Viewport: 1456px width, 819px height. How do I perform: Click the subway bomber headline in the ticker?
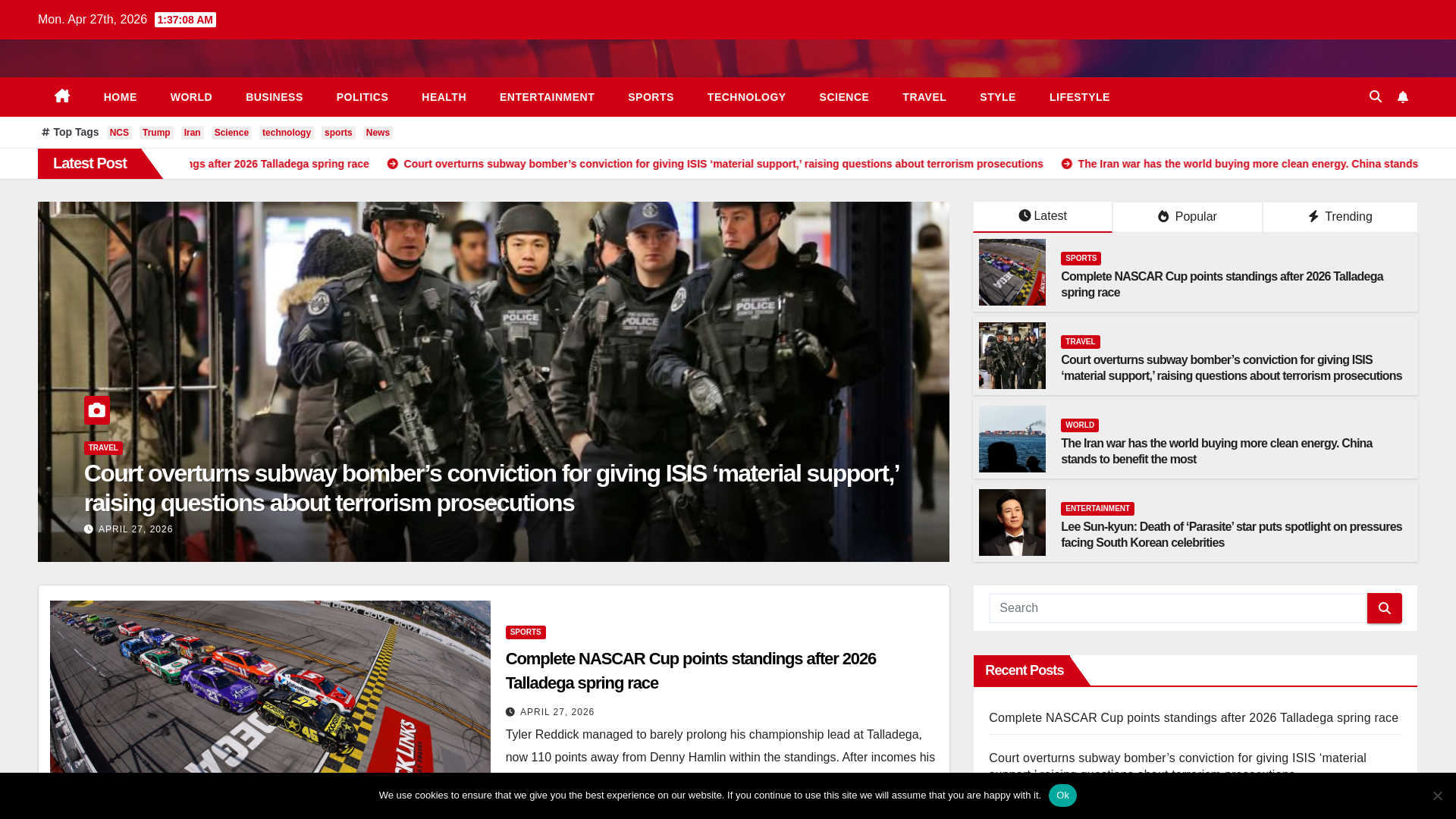click(x=715, y=164)
